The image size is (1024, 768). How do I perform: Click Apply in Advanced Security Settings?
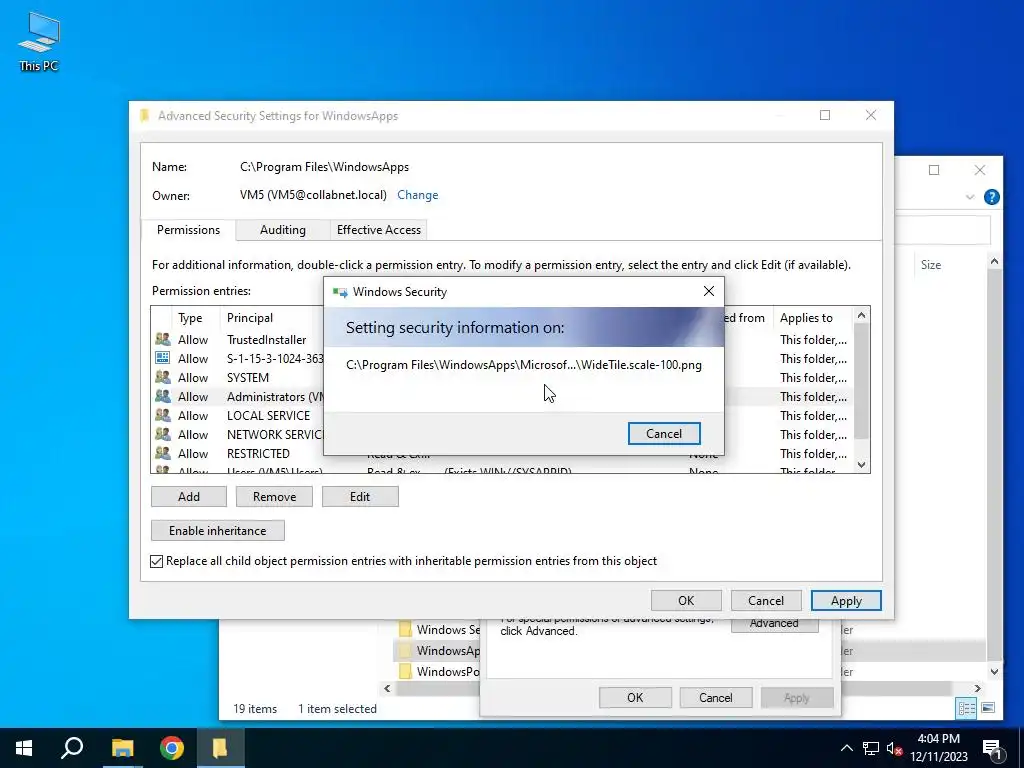(x=846, y=600)
